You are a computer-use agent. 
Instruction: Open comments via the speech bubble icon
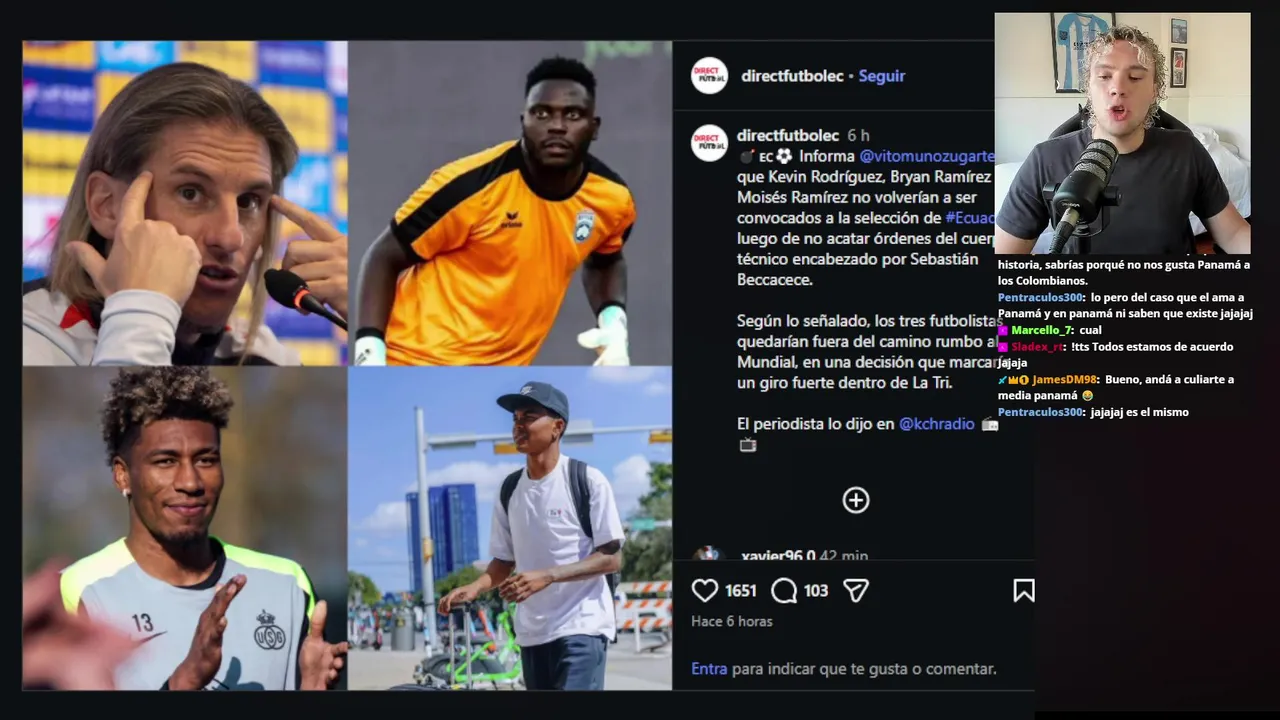click(784, 591)
